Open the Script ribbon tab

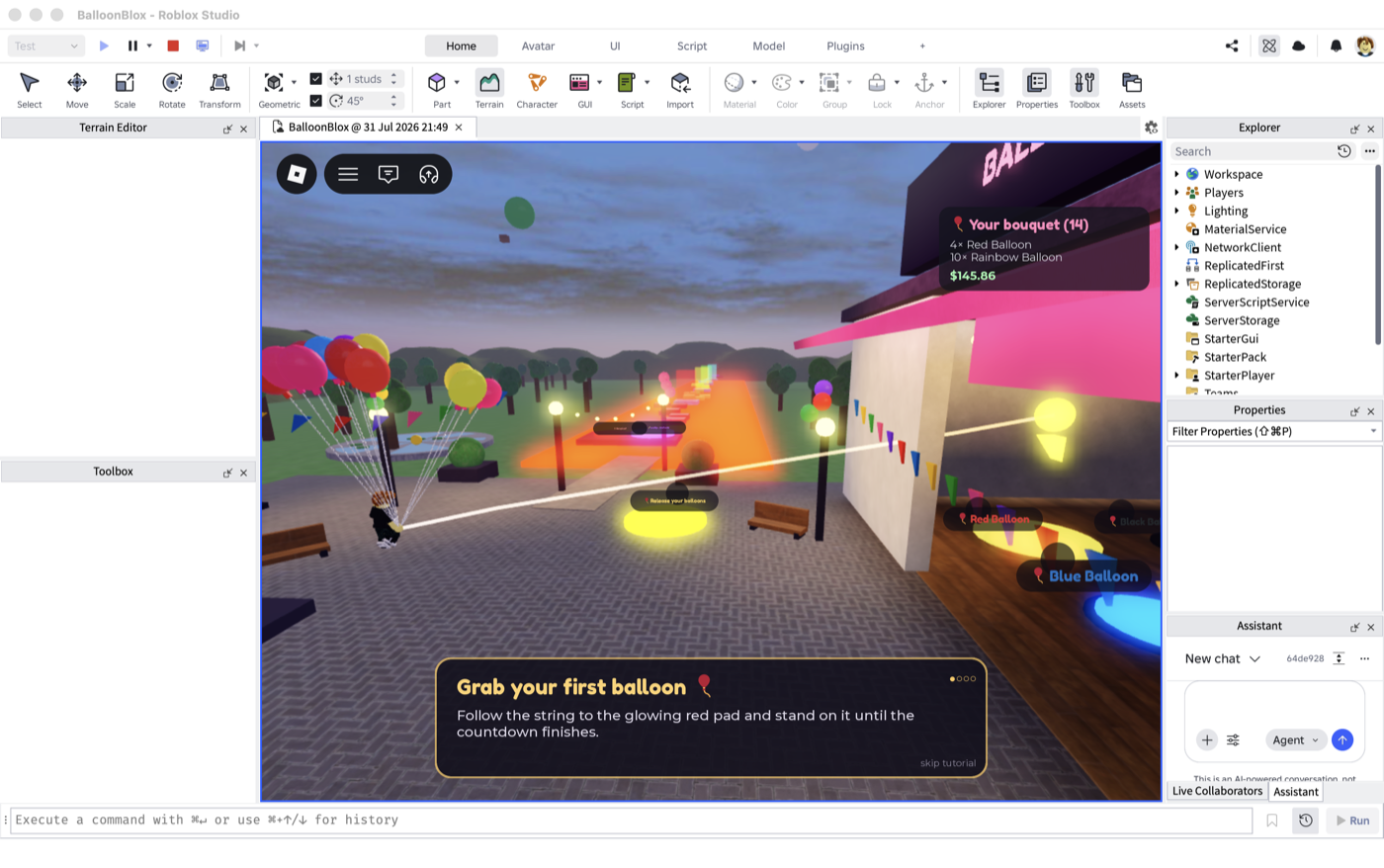[x=692, y=45]
